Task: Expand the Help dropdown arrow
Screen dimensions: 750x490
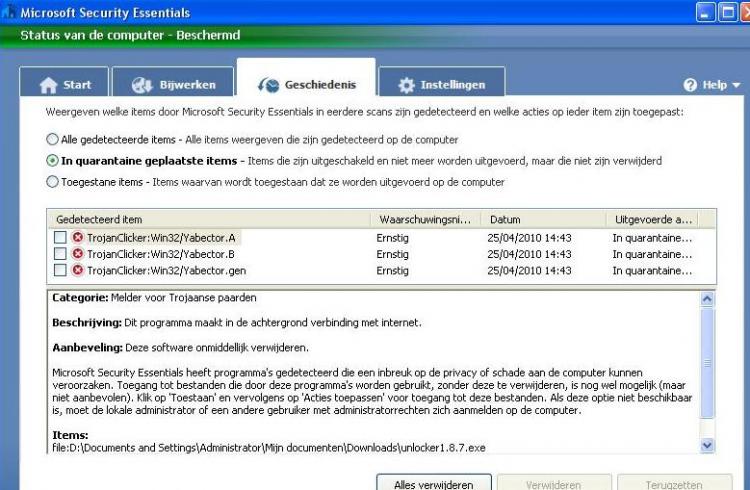Action: click(x=736, y=85)
